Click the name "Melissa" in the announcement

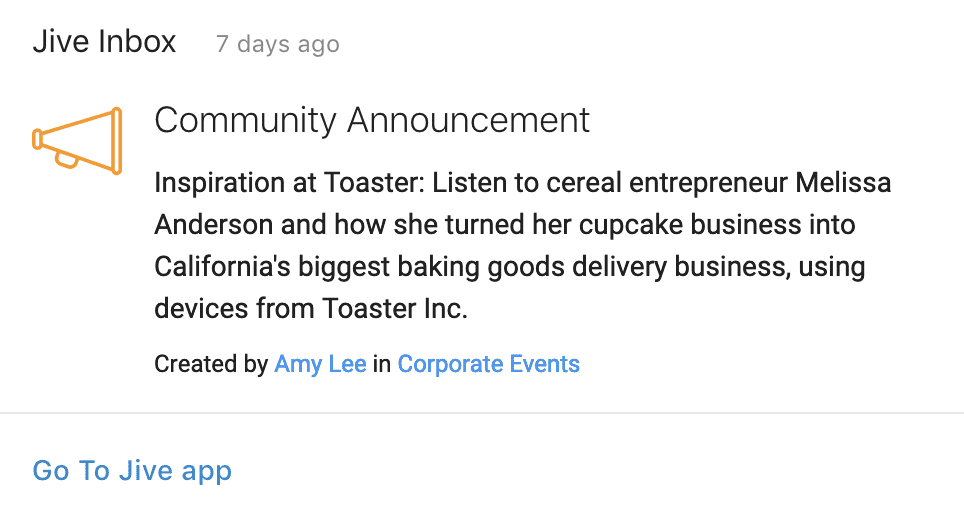pyautogui.click(x=843, y=183)
